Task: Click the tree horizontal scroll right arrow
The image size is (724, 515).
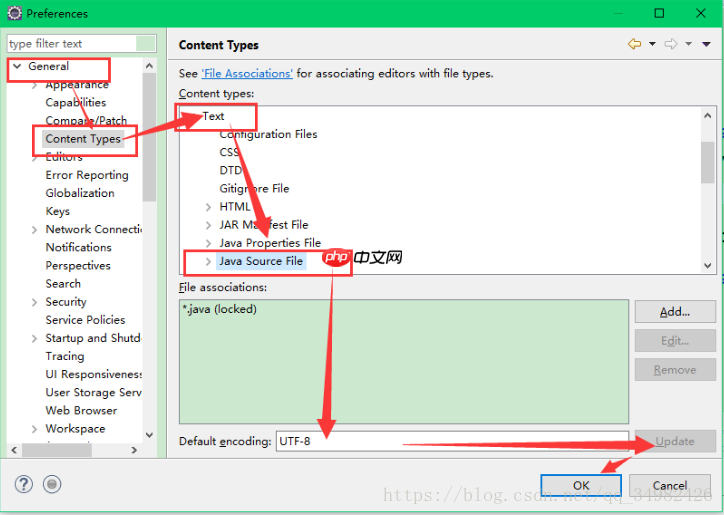Action: 134,450
